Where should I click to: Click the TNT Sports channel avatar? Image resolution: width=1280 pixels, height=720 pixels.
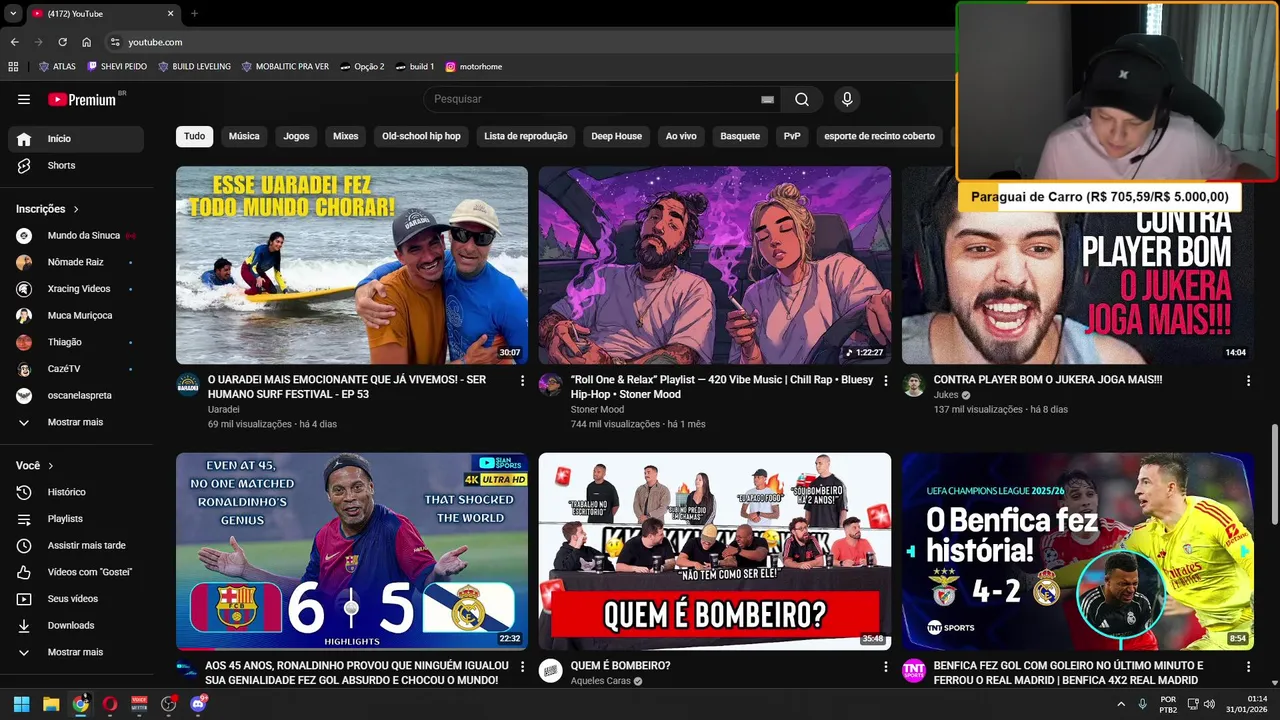pos(914,670)
